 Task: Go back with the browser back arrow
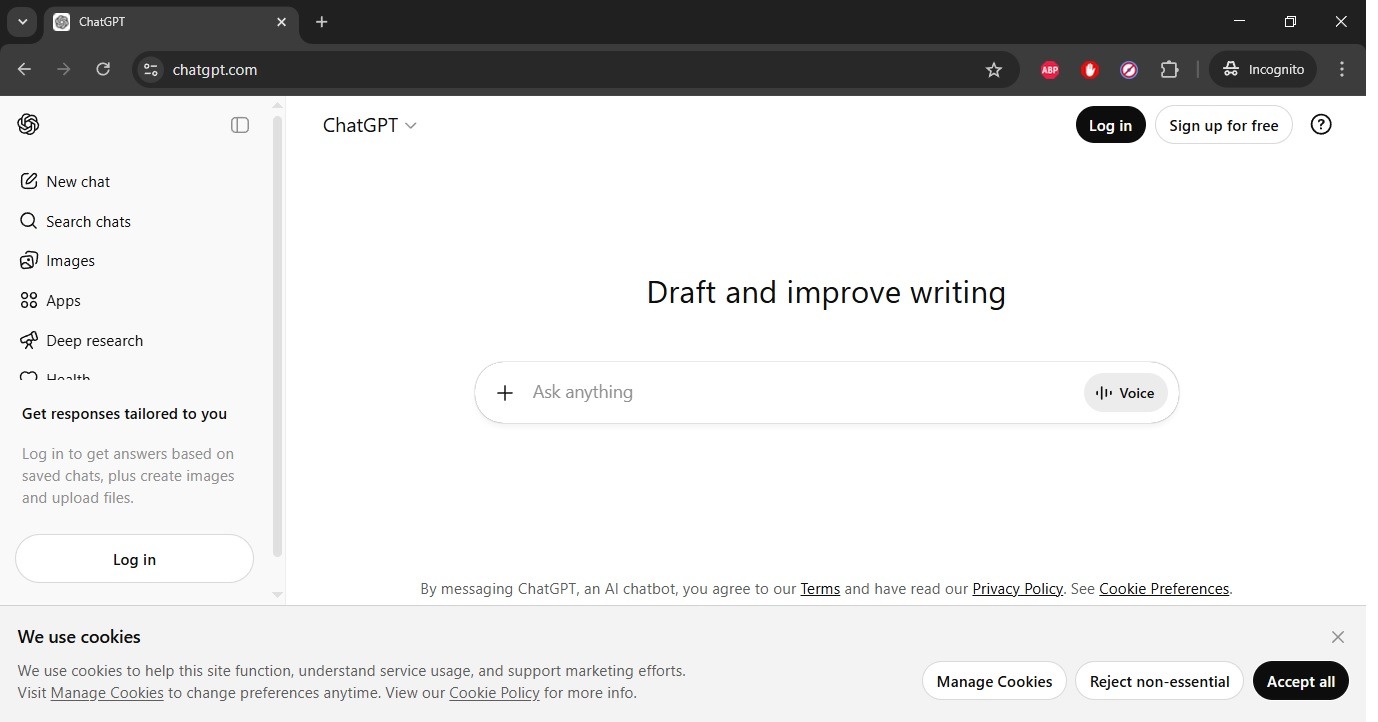25,69
